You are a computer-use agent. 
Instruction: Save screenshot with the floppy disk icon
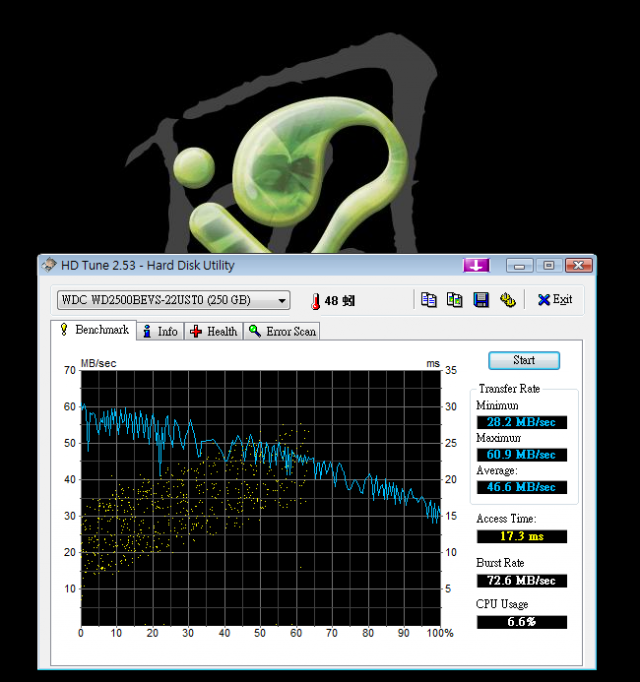tap(481, 300)
